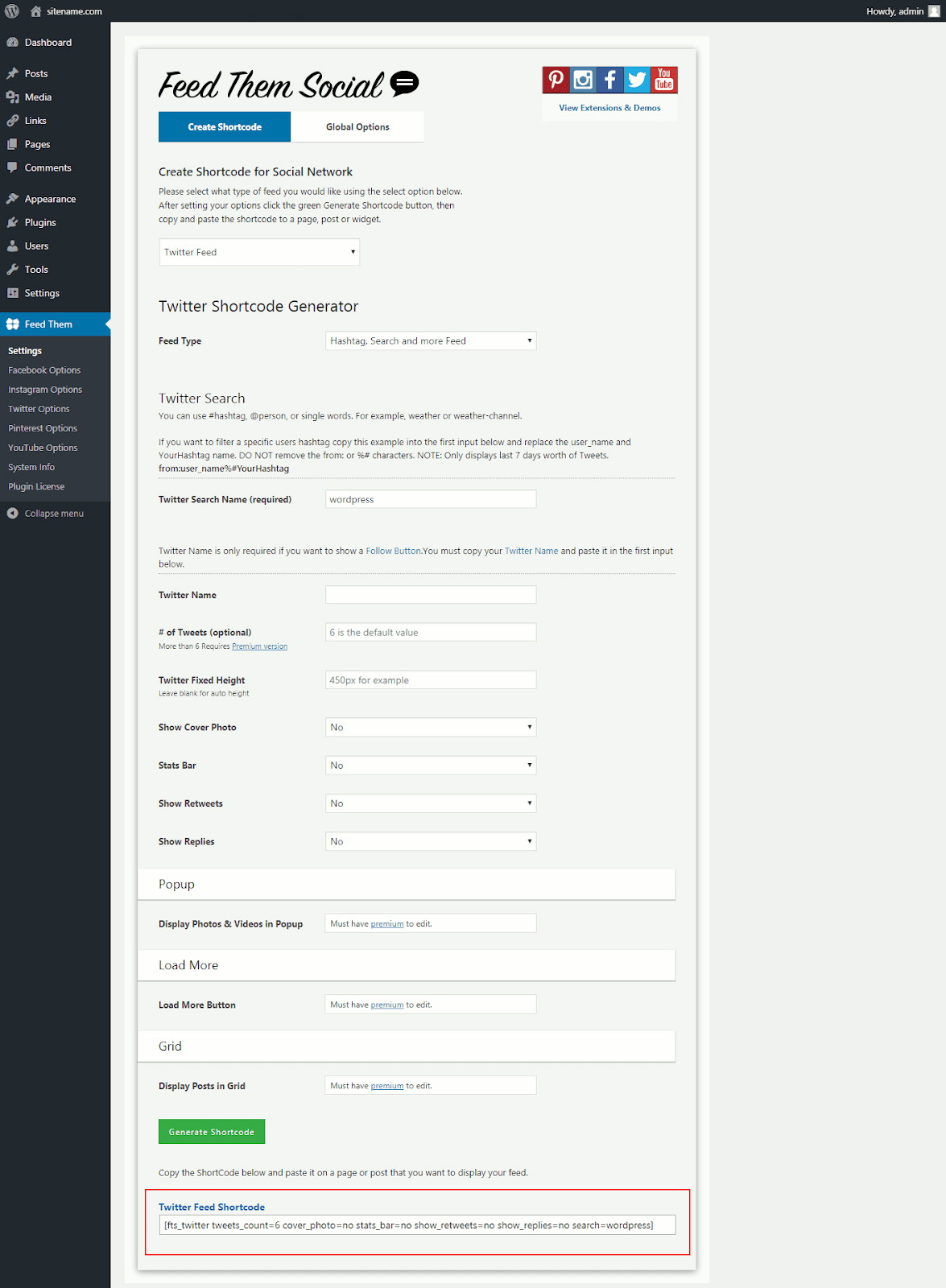Click the Dashboard gauge icon
The width and height of the screenshot is (946, 1288).
coord(12,42)
